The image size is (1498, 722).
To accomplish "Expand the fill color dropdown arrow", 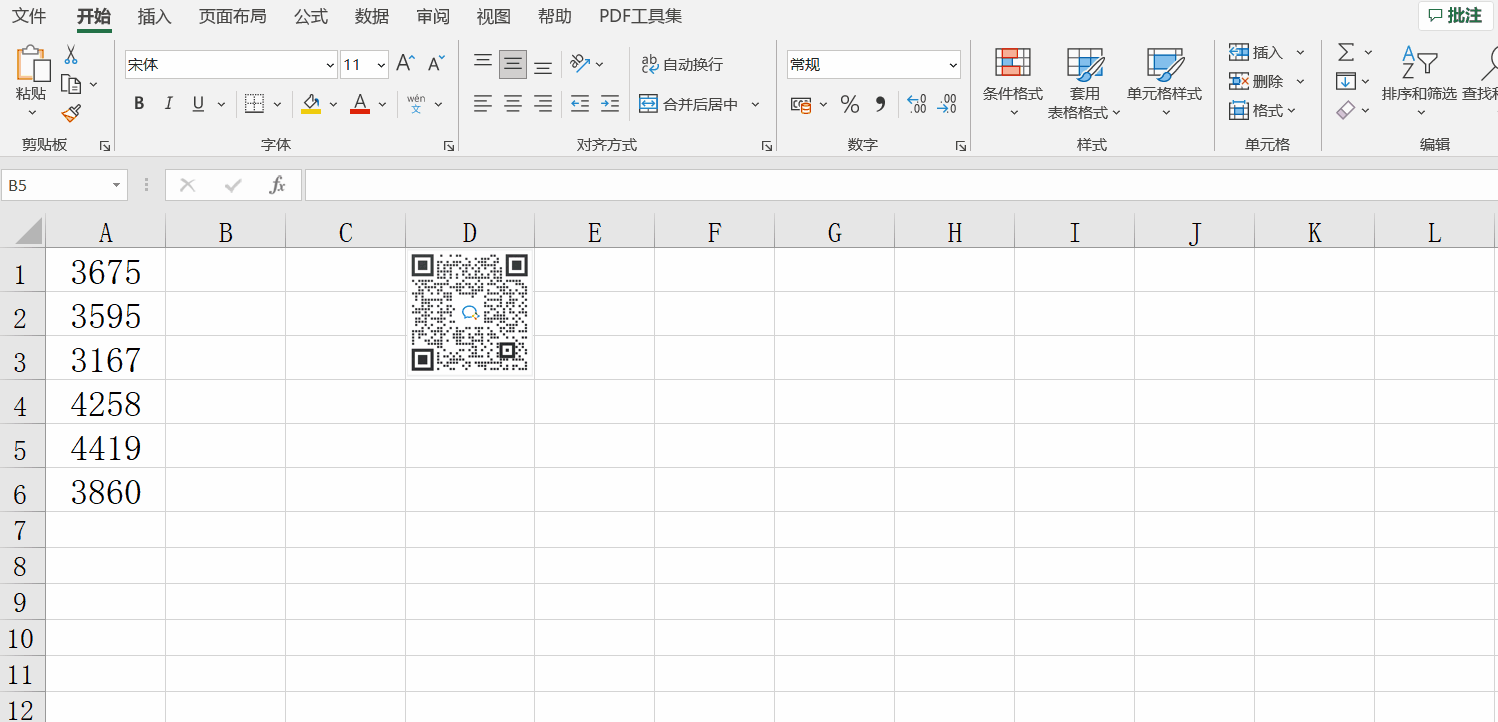I will pyautogui.click(x=332, y=103).
